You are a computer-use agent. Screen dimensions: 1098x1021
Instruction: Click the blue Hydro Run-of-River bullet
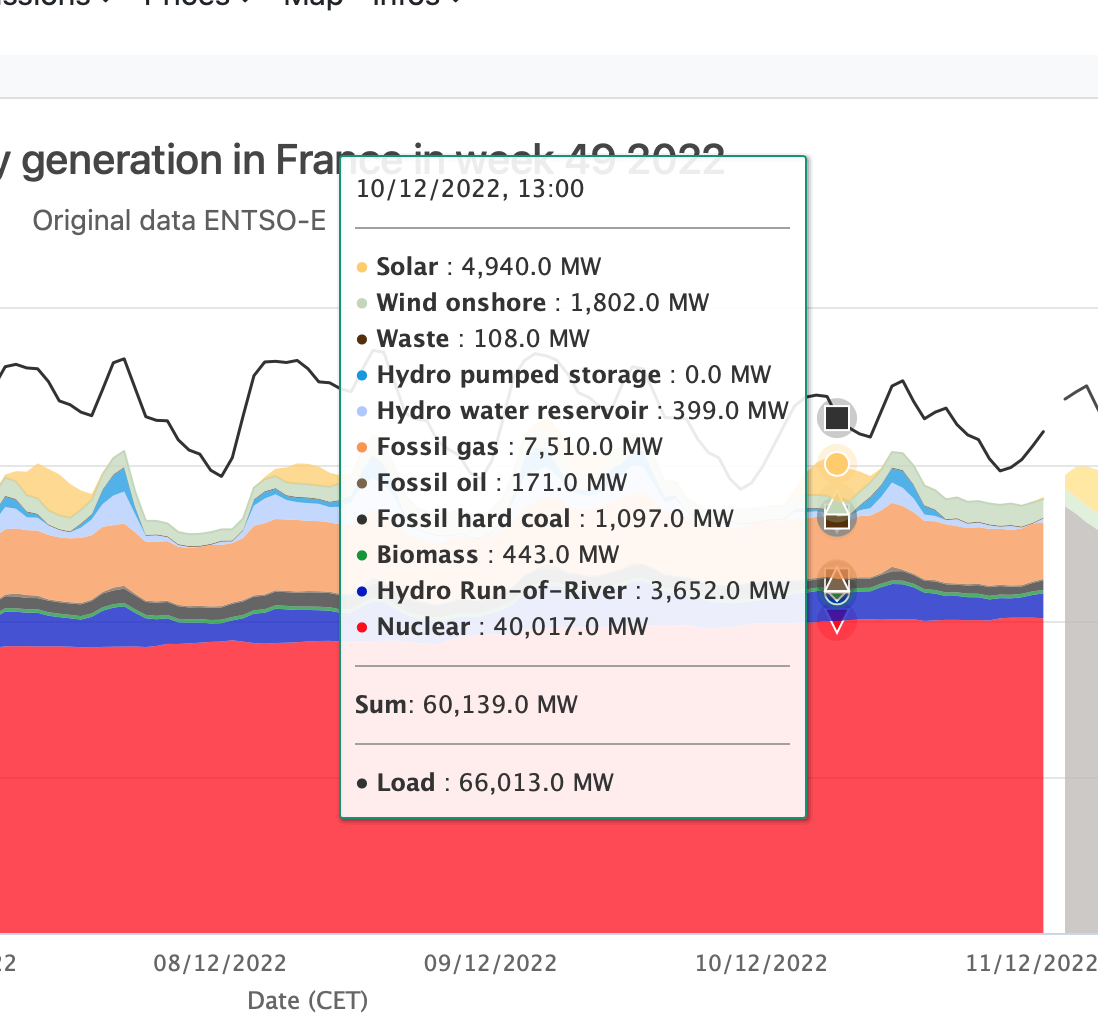362,592
